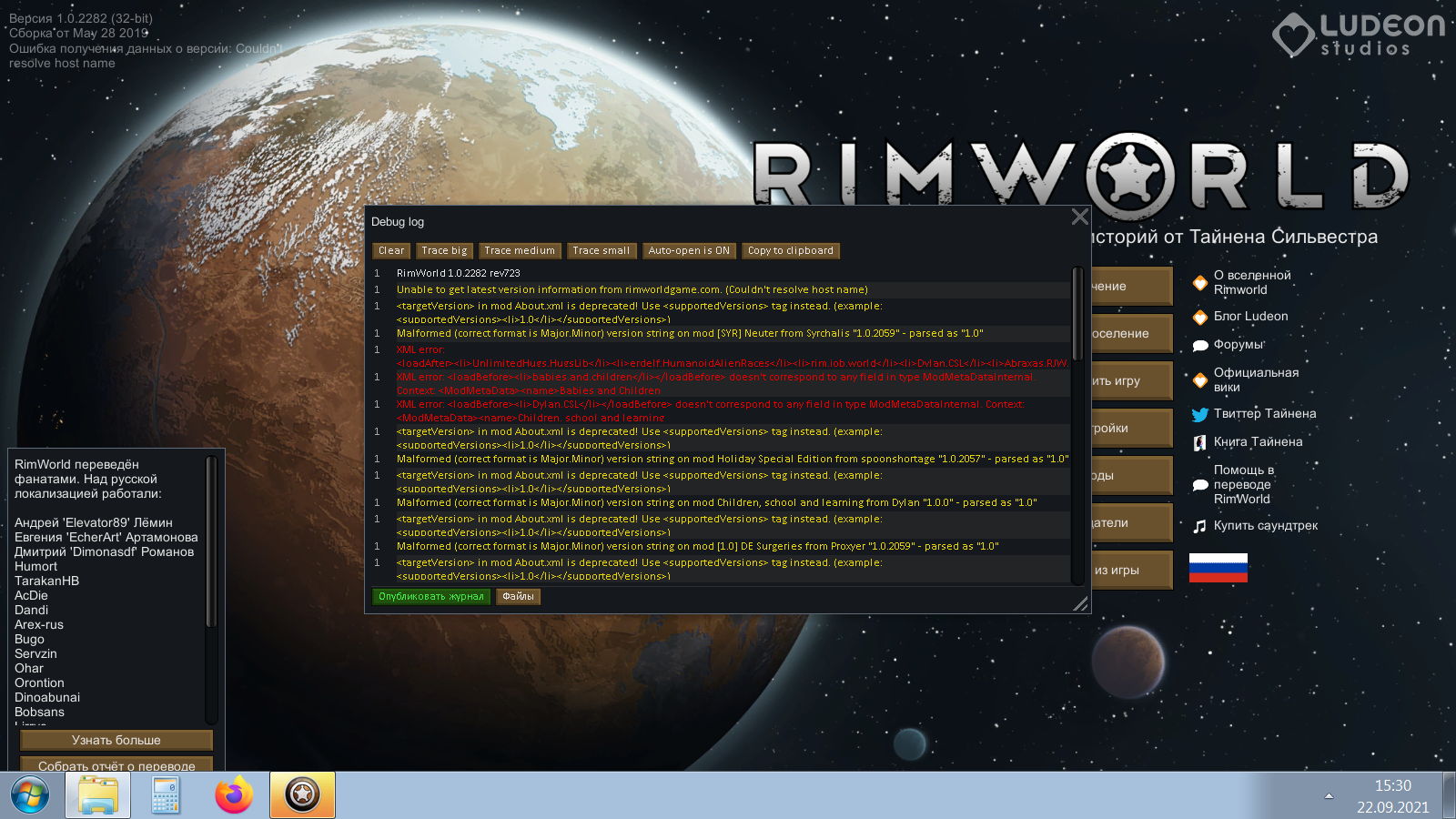
Task: Click partially hidden 'ройки' settings menu button
Action: (1132, 428)
